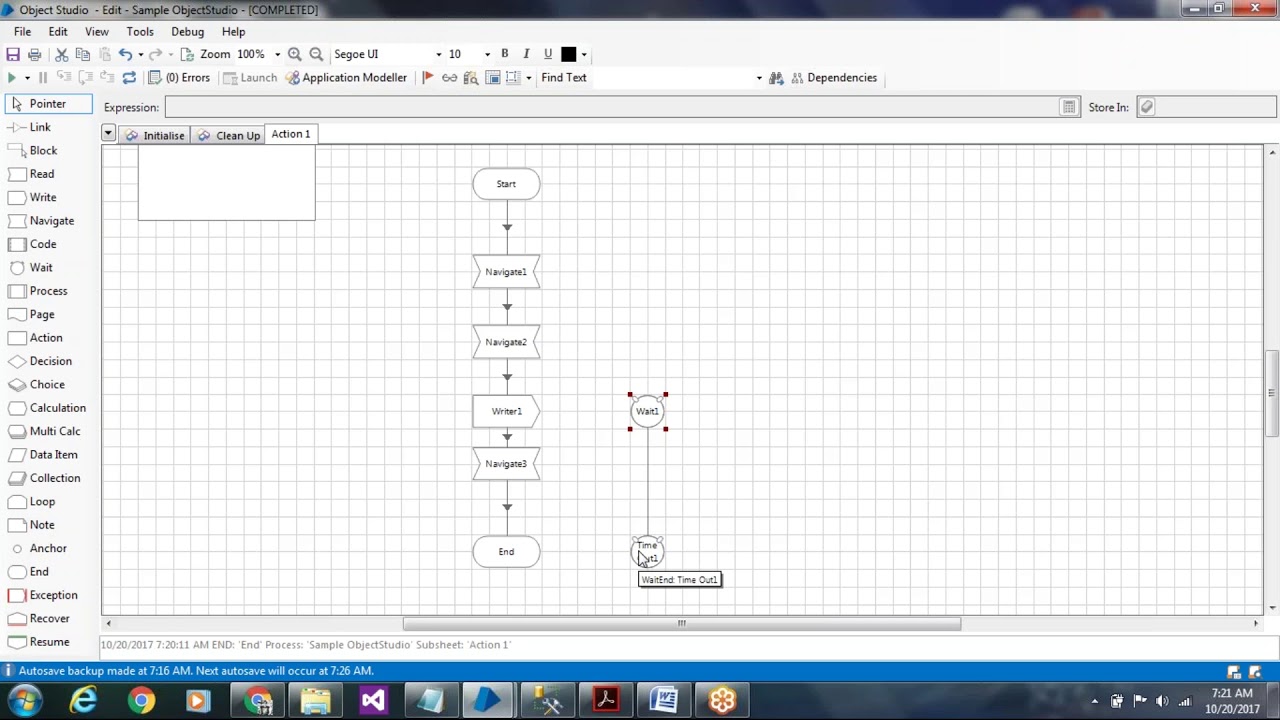
Task: Open the grid options dropdown arrow
Action: (x=528, y=78)
